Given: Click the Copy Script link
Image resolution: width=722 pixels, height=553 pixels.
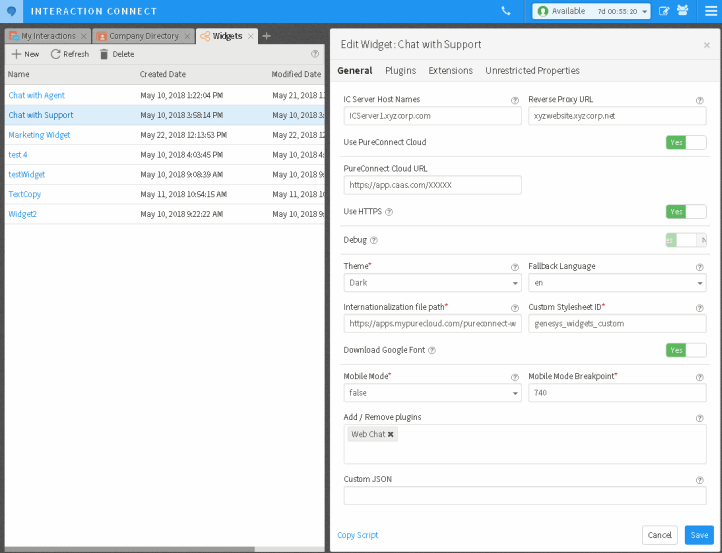Looking at the screenshot, I should [x=358, y=535].
